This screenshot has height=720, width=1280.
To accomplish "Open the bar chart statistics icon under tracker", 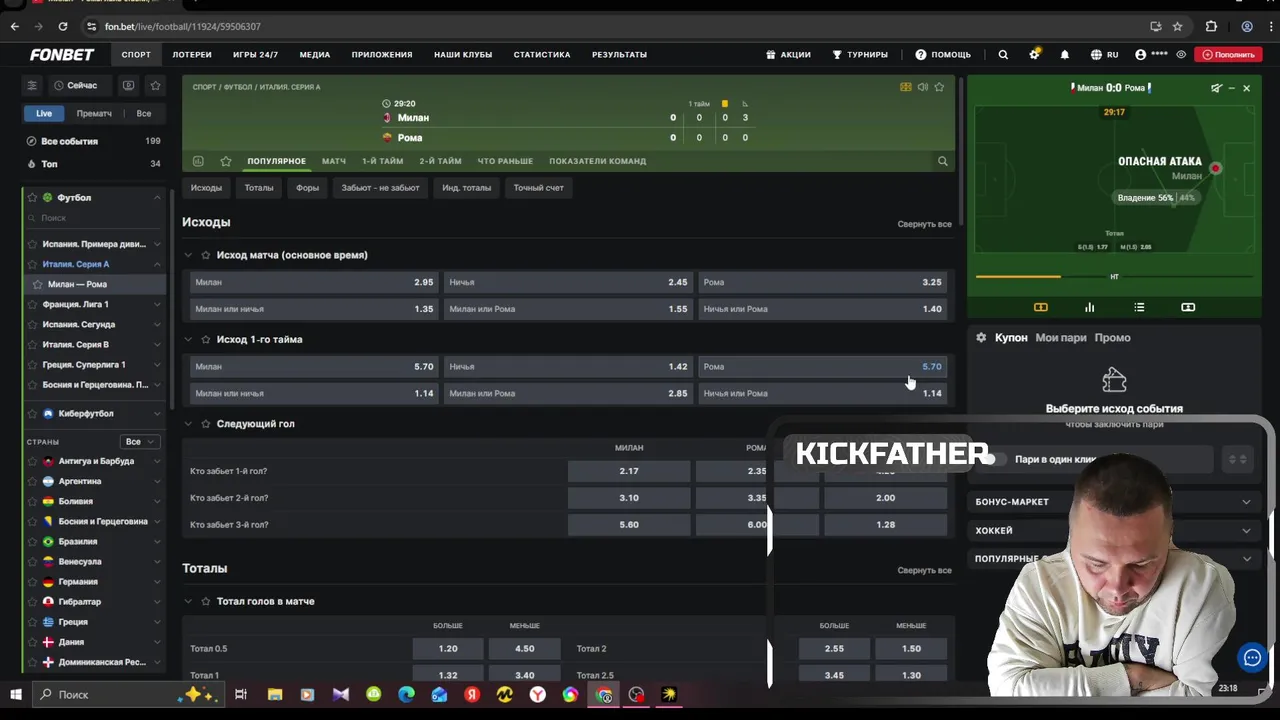I will point(1090,307).
